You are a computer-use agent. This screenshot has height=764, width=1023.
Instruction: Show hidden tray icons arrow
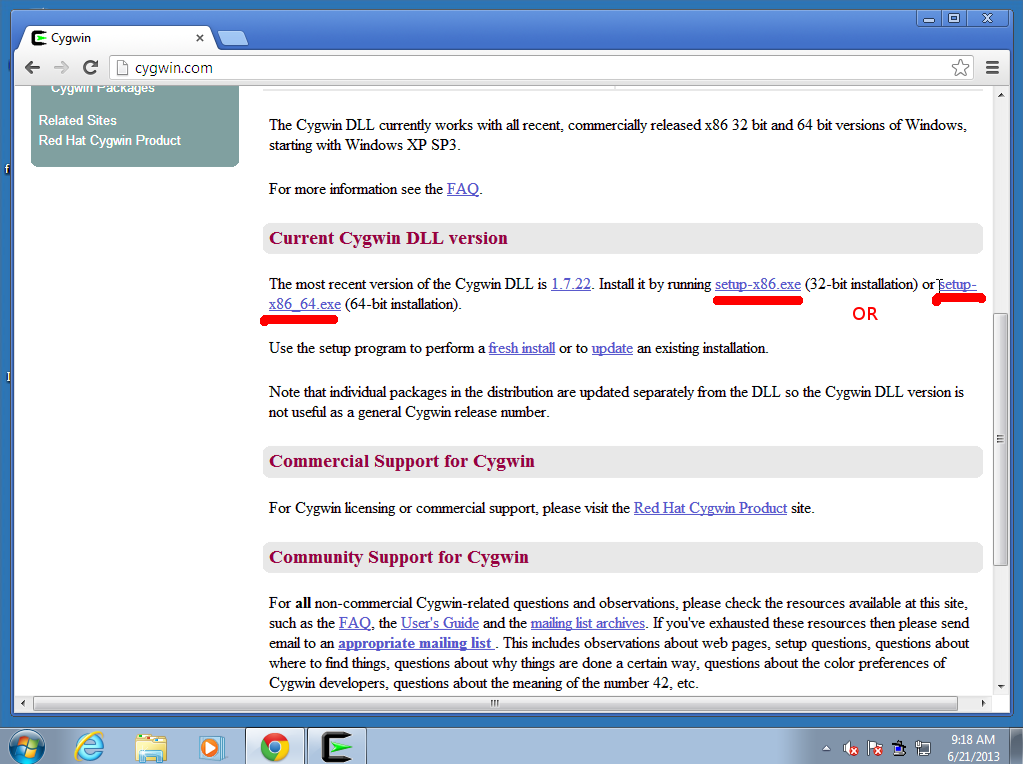pos(827,748)
